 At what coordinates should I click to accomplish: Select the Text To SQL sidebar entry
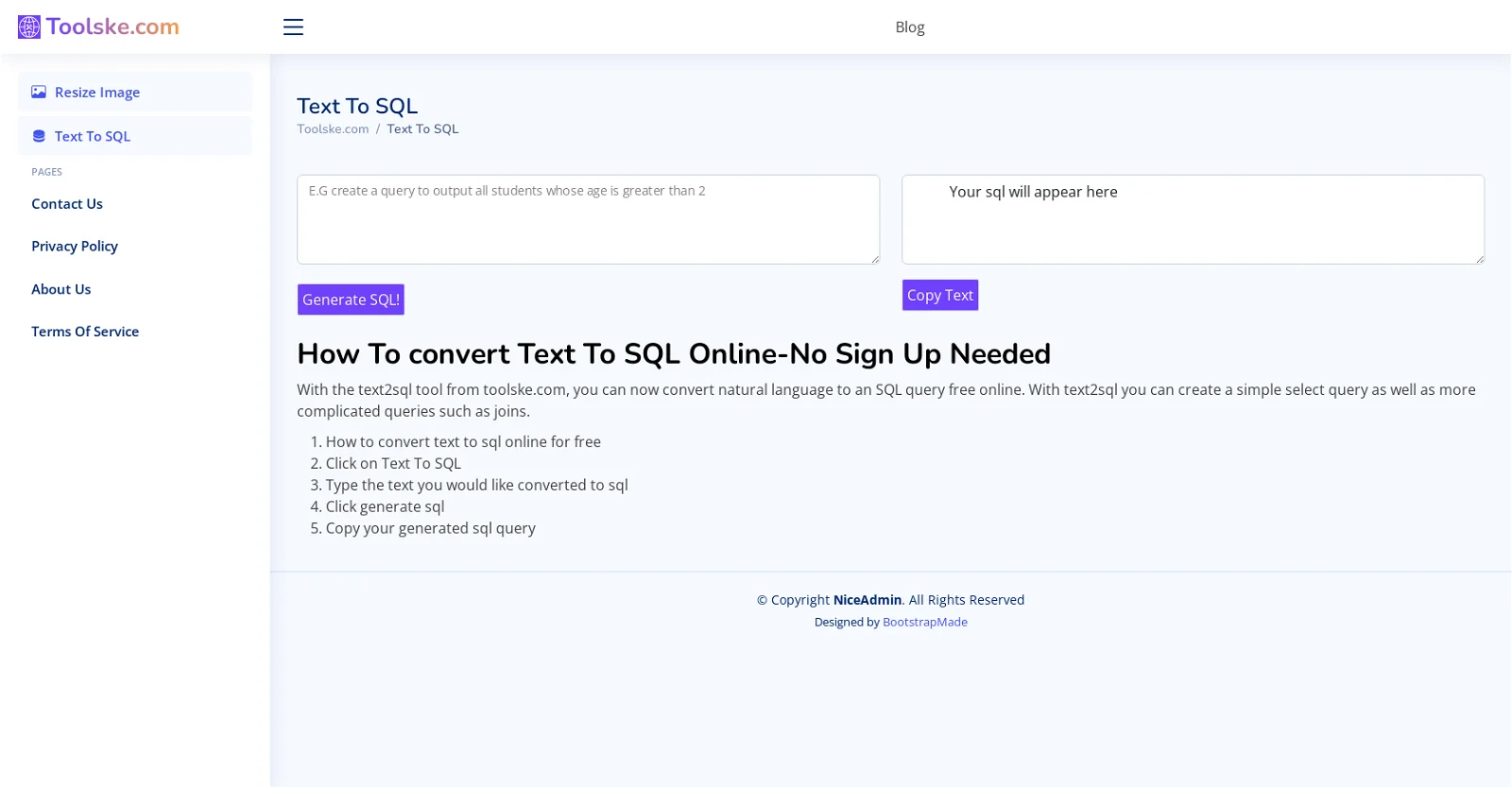click(x=93, y=136)
